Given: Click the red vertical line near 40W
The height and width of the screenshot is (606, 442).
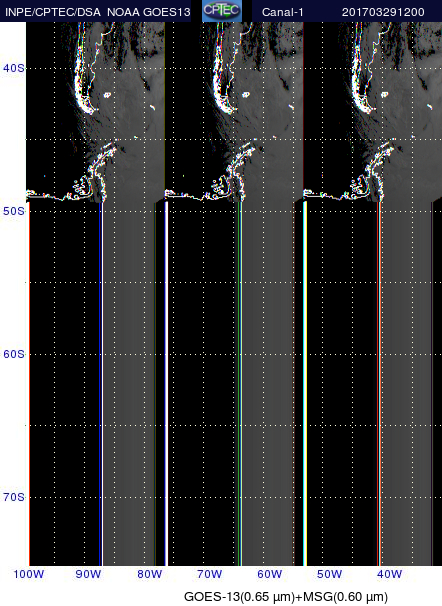Looking at the screenshot, I should click(377, 384).
